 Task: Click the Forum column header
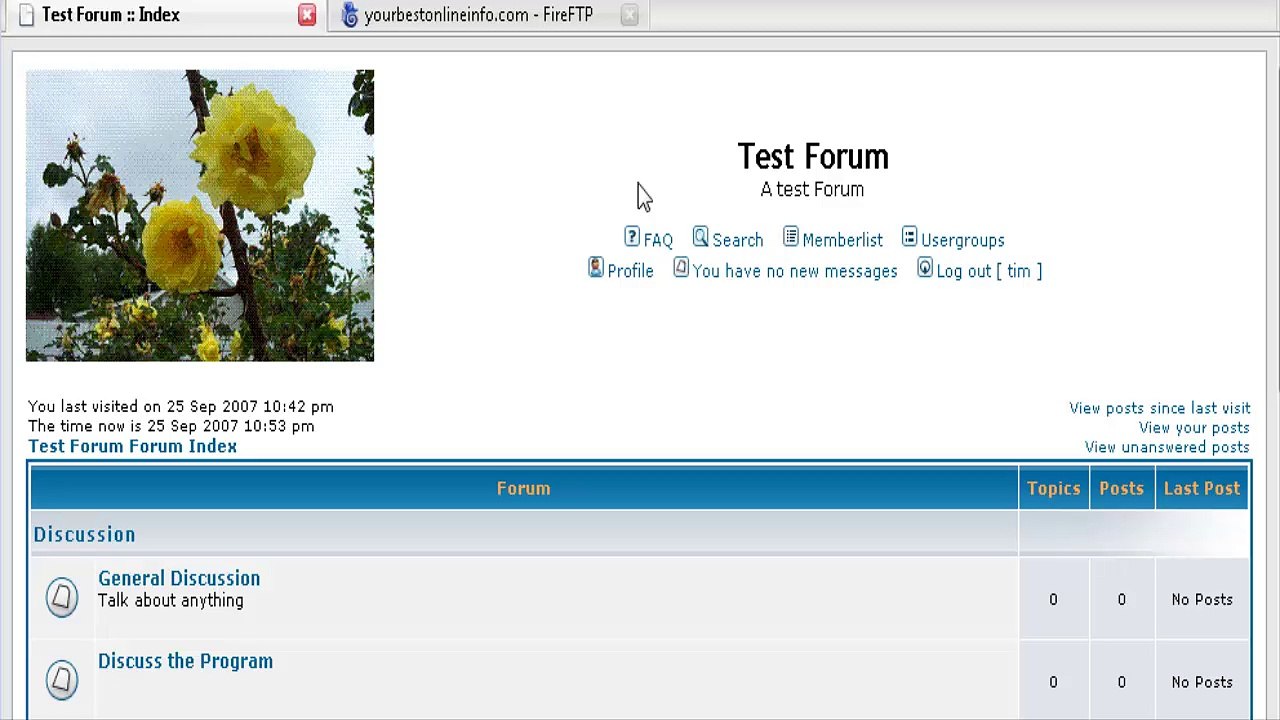tap(523, 488)
